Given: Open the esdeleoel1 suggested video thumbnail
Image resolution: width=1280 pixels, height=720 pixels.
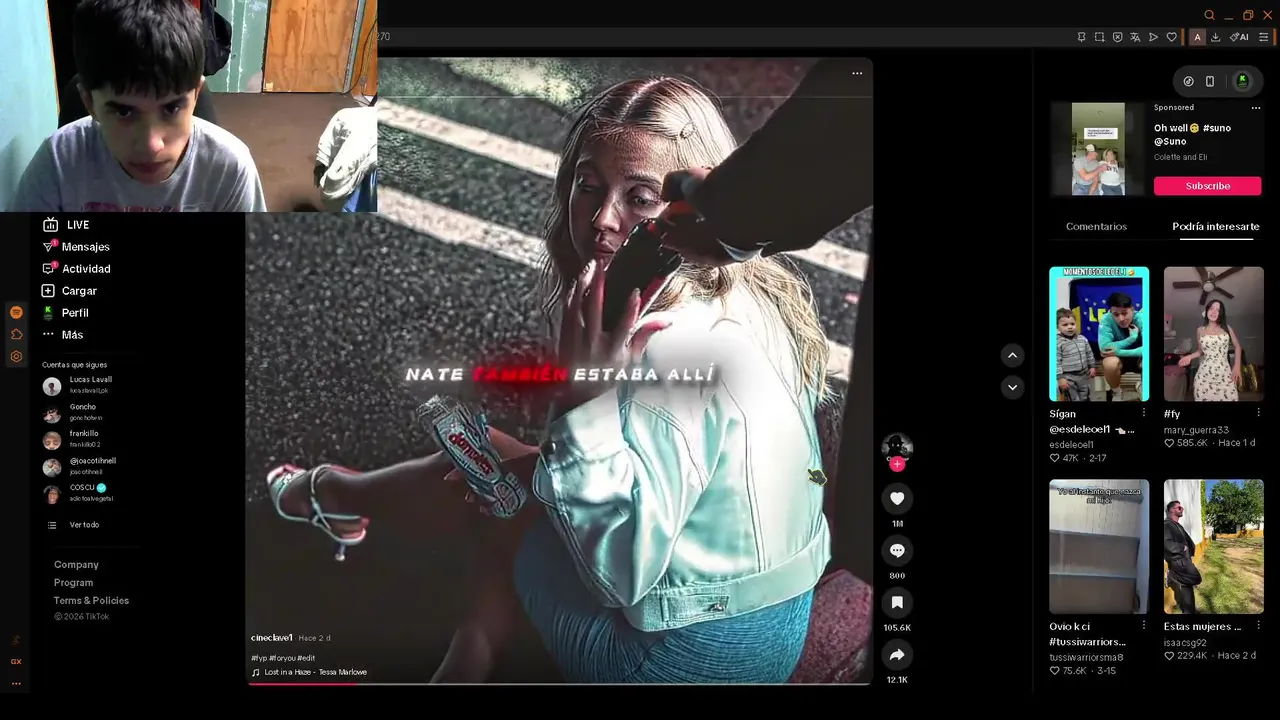Looking at the screenshot, I should pos(1099,334).
